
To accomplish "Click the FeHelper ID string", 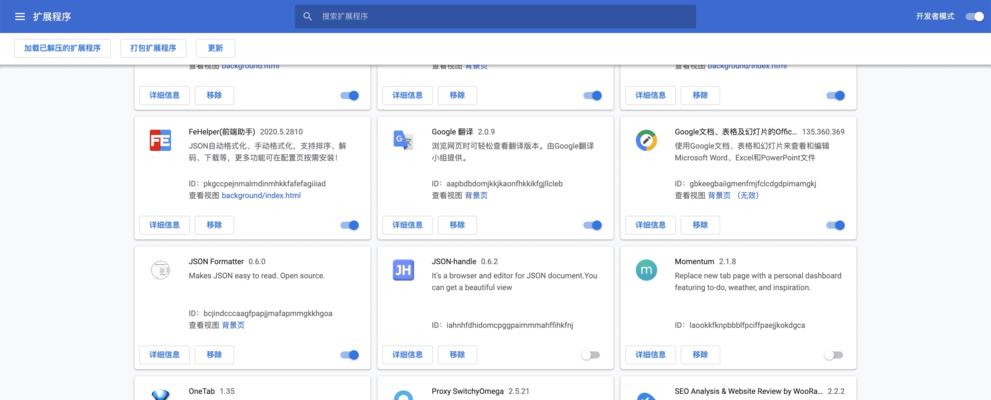I will tap(265, 184).
